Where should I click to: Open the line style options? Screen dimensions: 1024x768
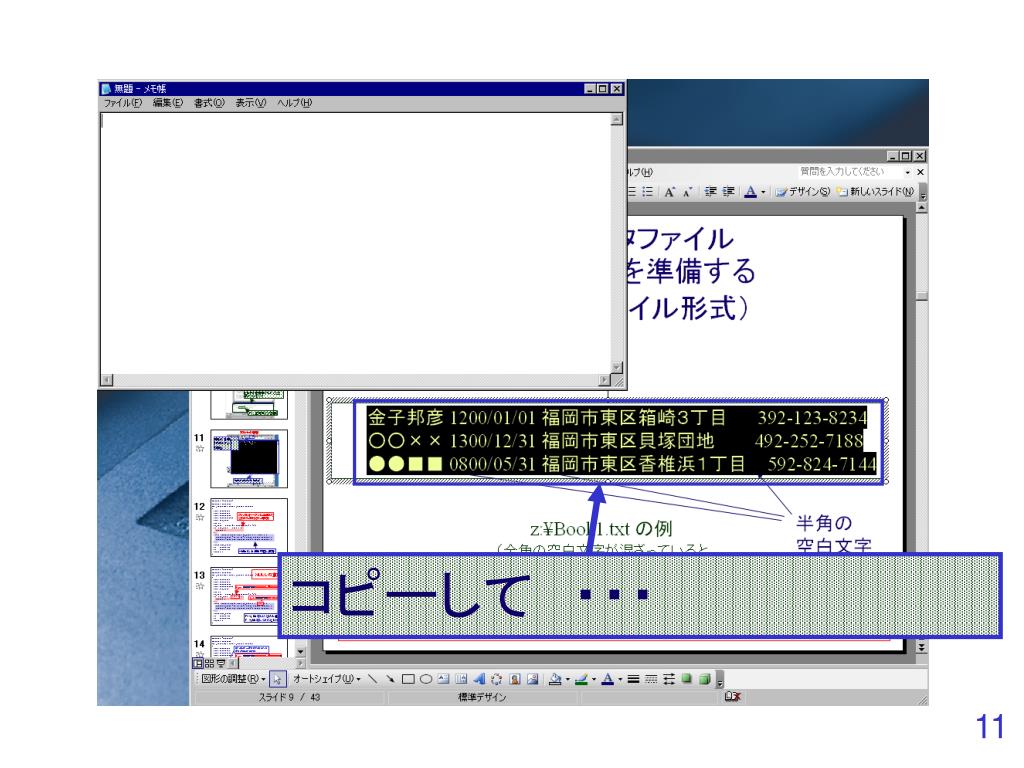pyautogui.click(x=633, y=679)
